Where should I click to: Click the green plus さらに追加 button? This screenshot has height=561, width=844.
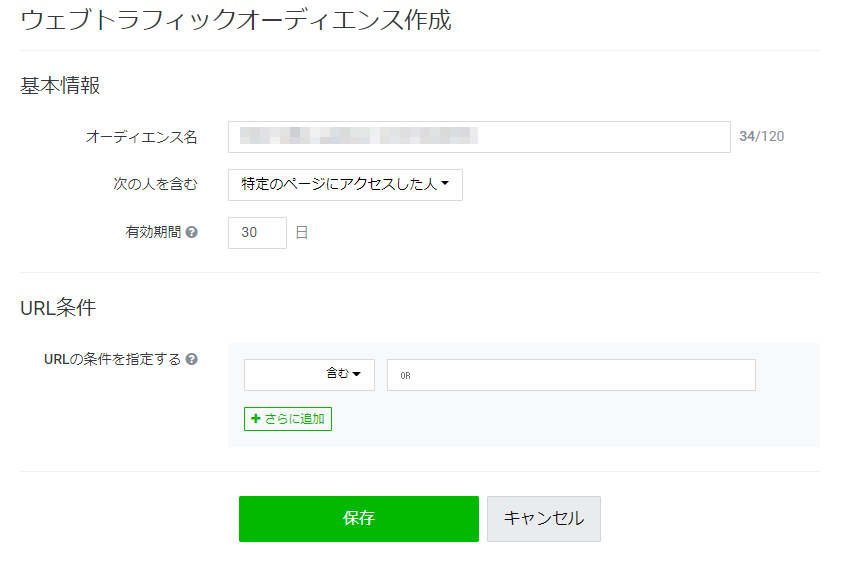pyautogui.click(x=288, y=419)
